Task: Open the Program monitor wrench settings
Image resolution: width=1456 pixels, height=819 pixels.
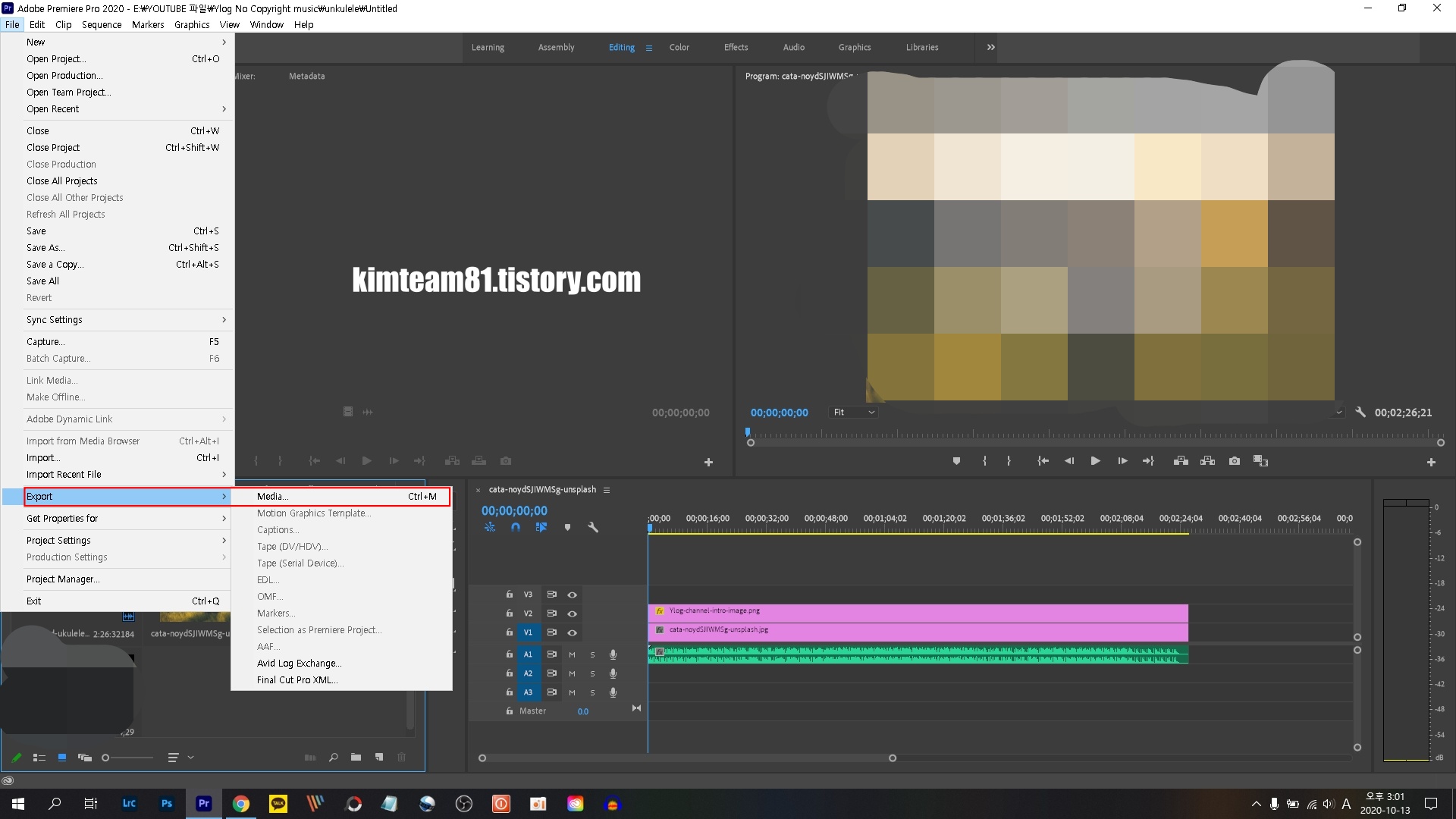Action: pyautogui.click(x=1360, y=413)
